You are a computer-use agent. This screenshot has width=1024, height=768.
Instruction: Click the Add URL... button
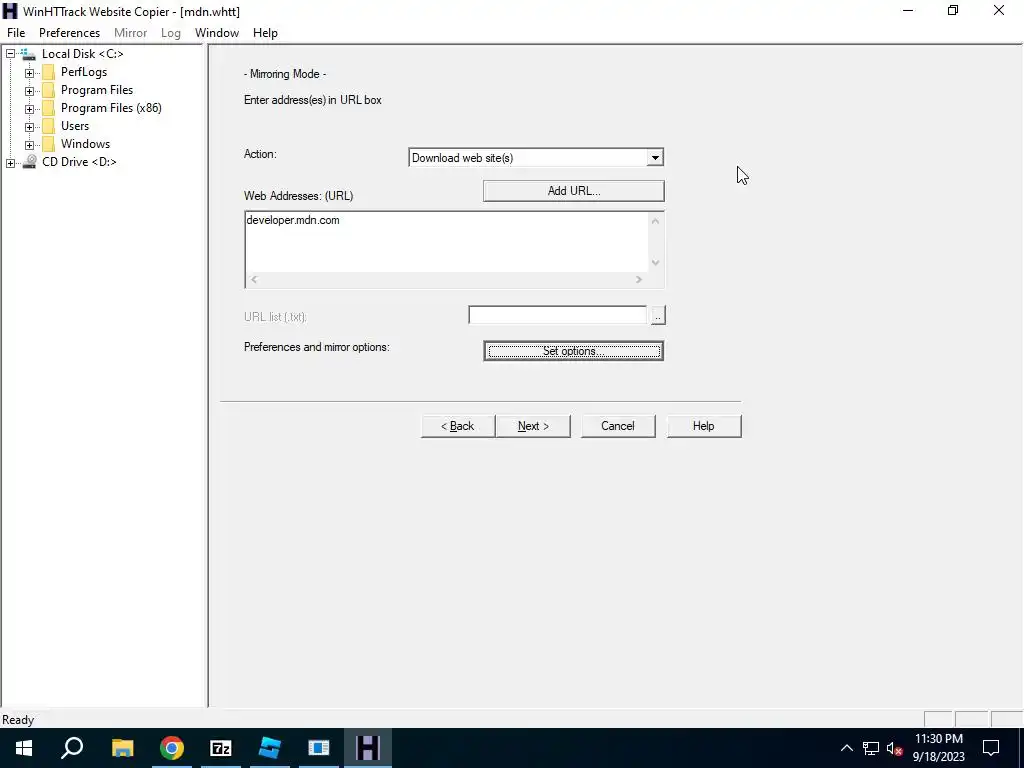pyautogui.click(x=573, y=191)
